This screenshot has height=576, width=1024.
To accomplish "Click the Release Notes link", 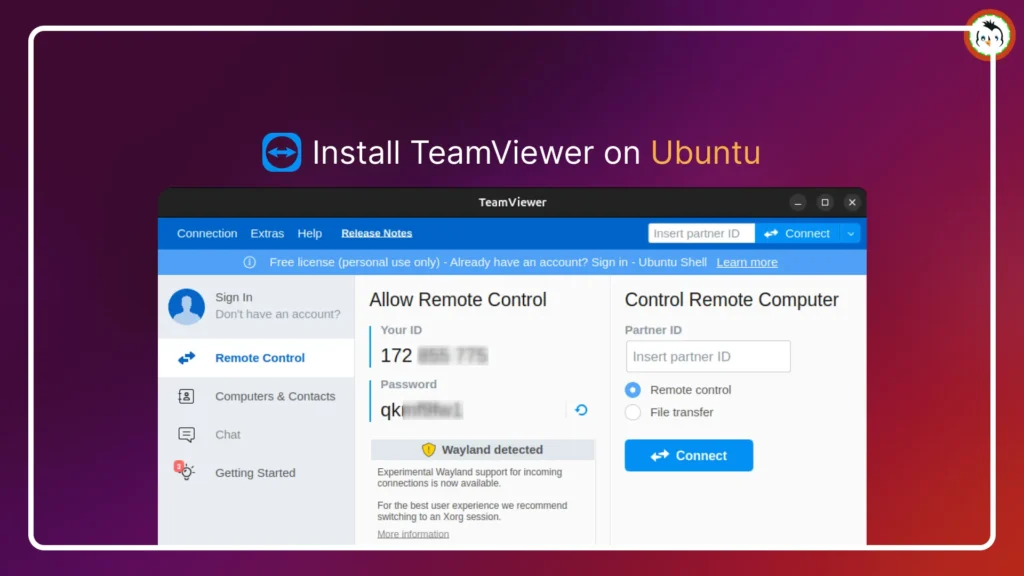I will click(377, 233).
